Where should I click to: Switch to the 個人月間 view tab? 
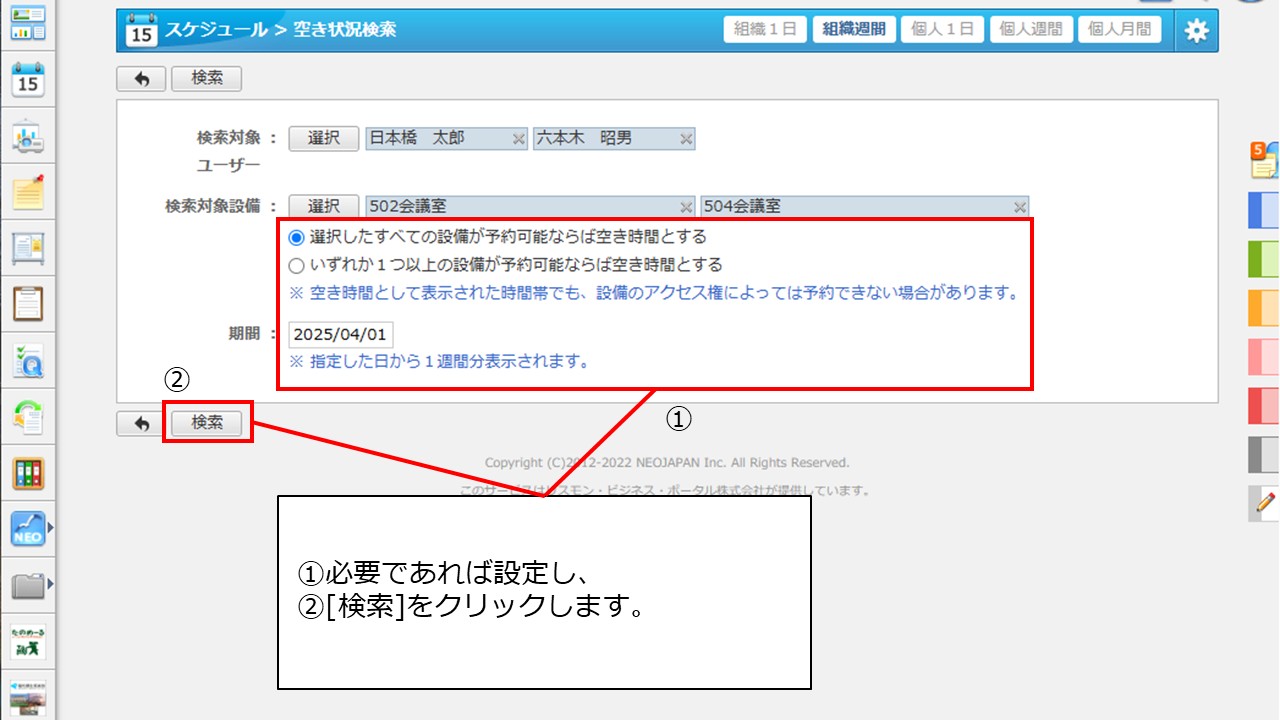(x=1119, y=29)
